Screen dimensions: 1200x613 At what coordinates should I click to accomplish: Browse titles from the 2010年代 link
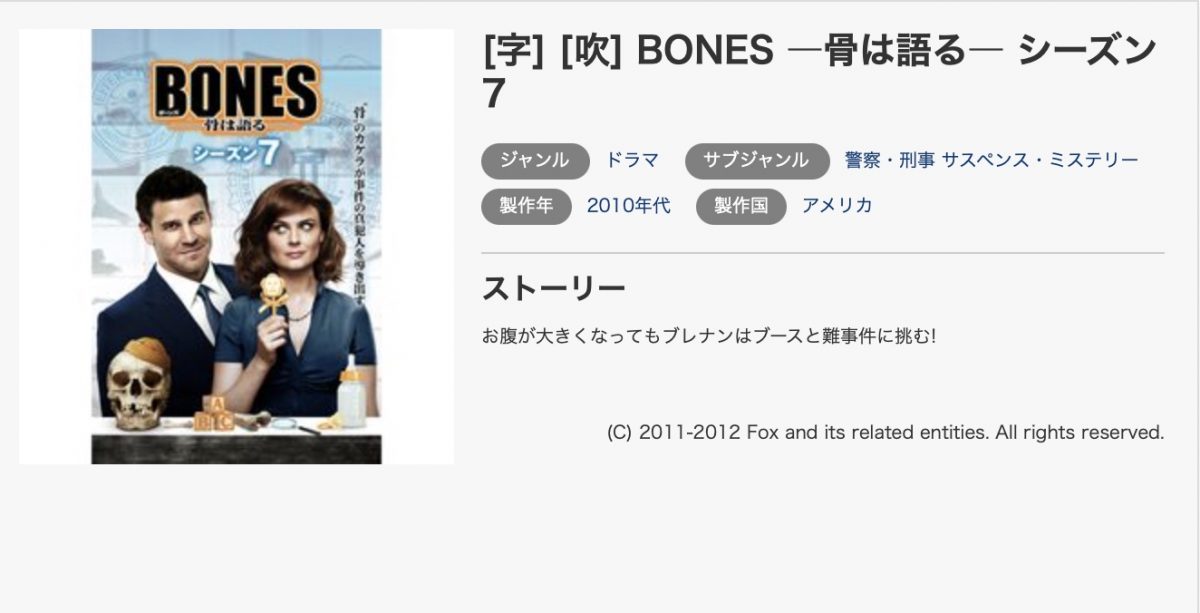[628, 206]
